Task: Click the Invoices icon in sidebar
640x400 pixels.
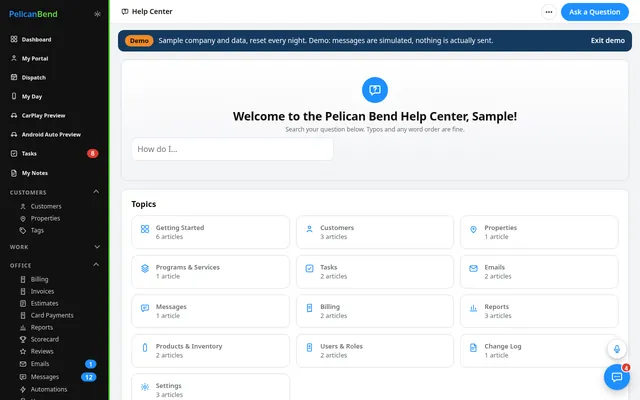Action: coord(23,291)
